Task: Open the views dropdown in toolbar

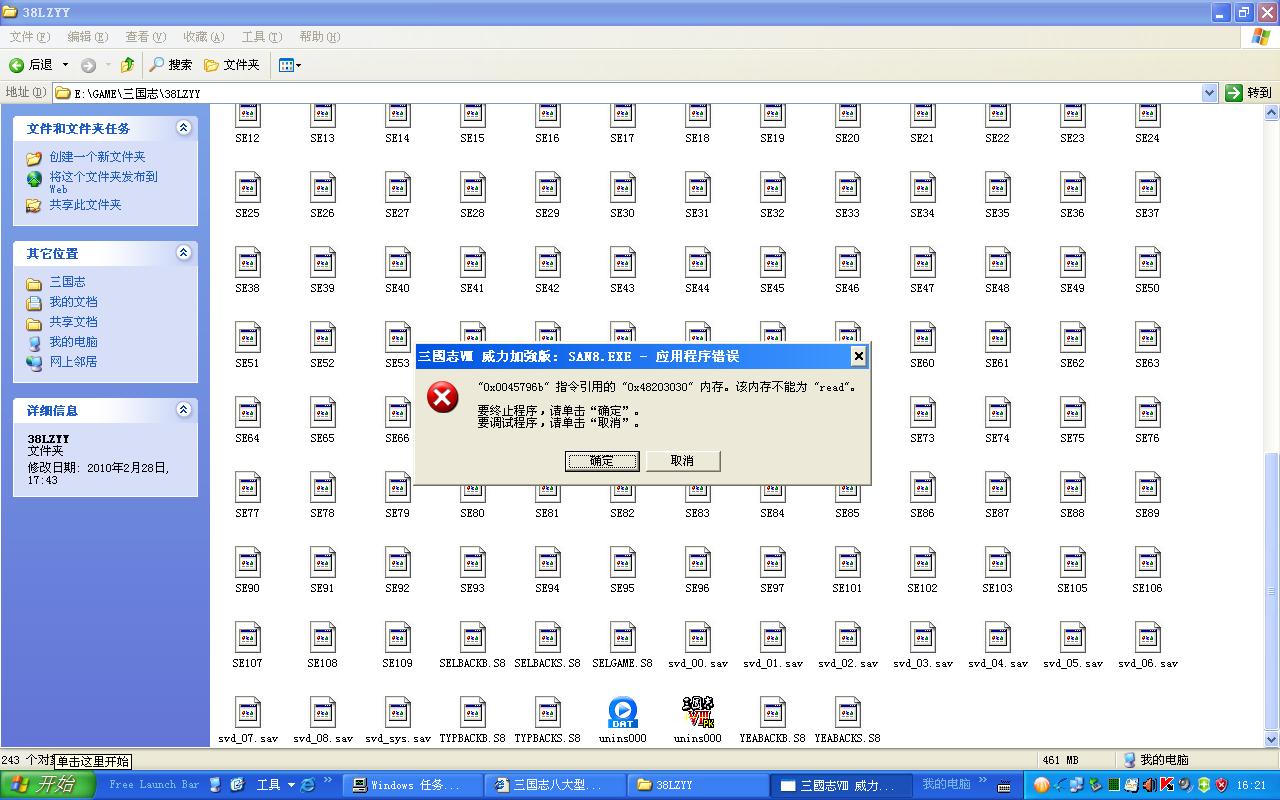Action: (x=289, y=65)
